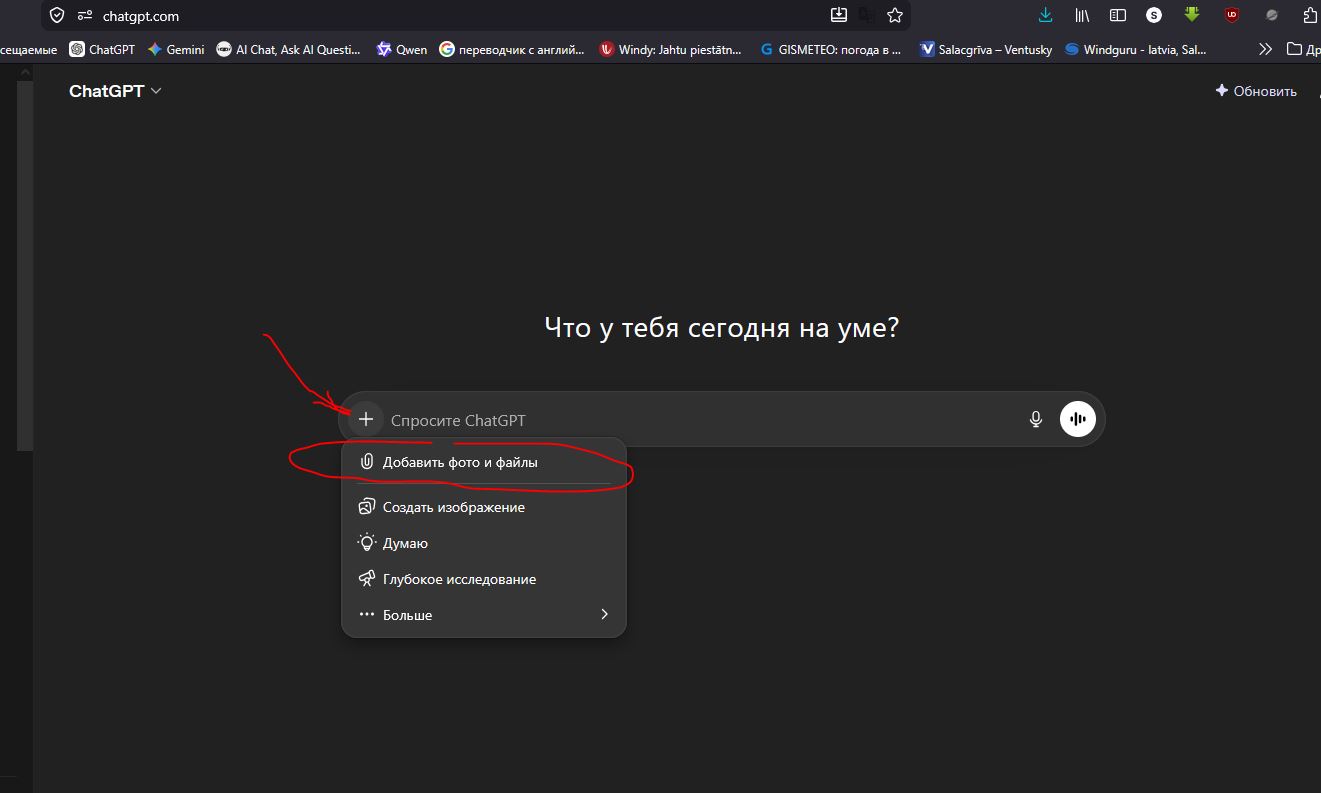
Task: Click the plus attach button in prompt box
Action: 366,419
